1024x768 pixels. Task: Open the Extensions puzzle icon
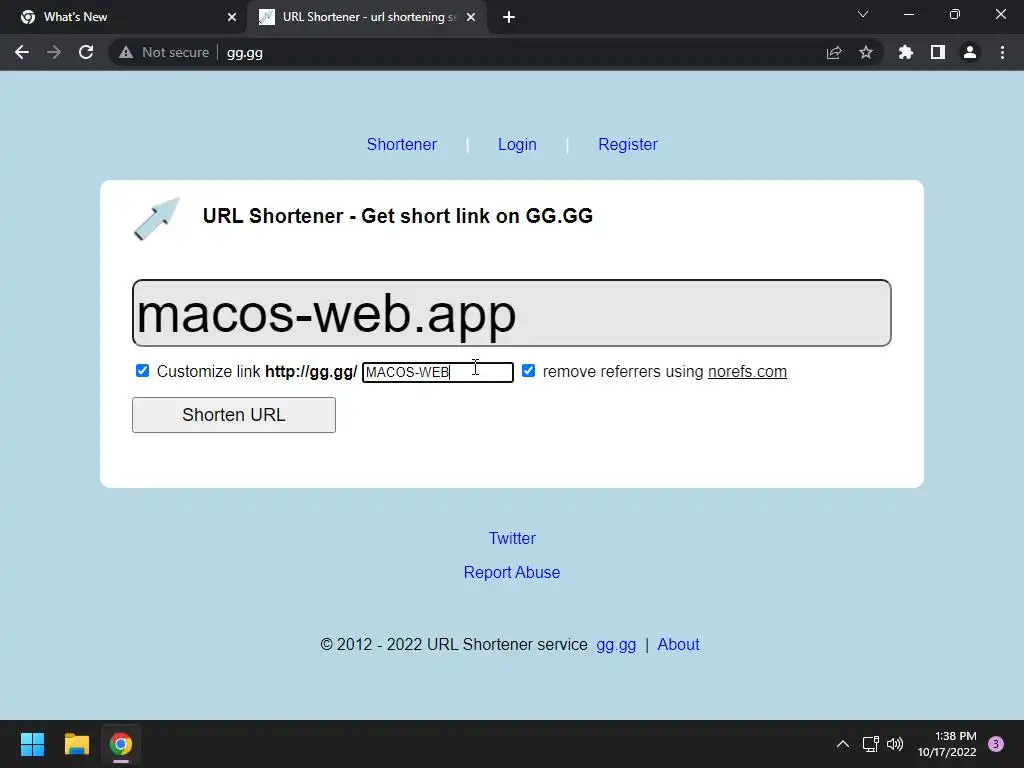pyautogui.click(x=905, y=52)
